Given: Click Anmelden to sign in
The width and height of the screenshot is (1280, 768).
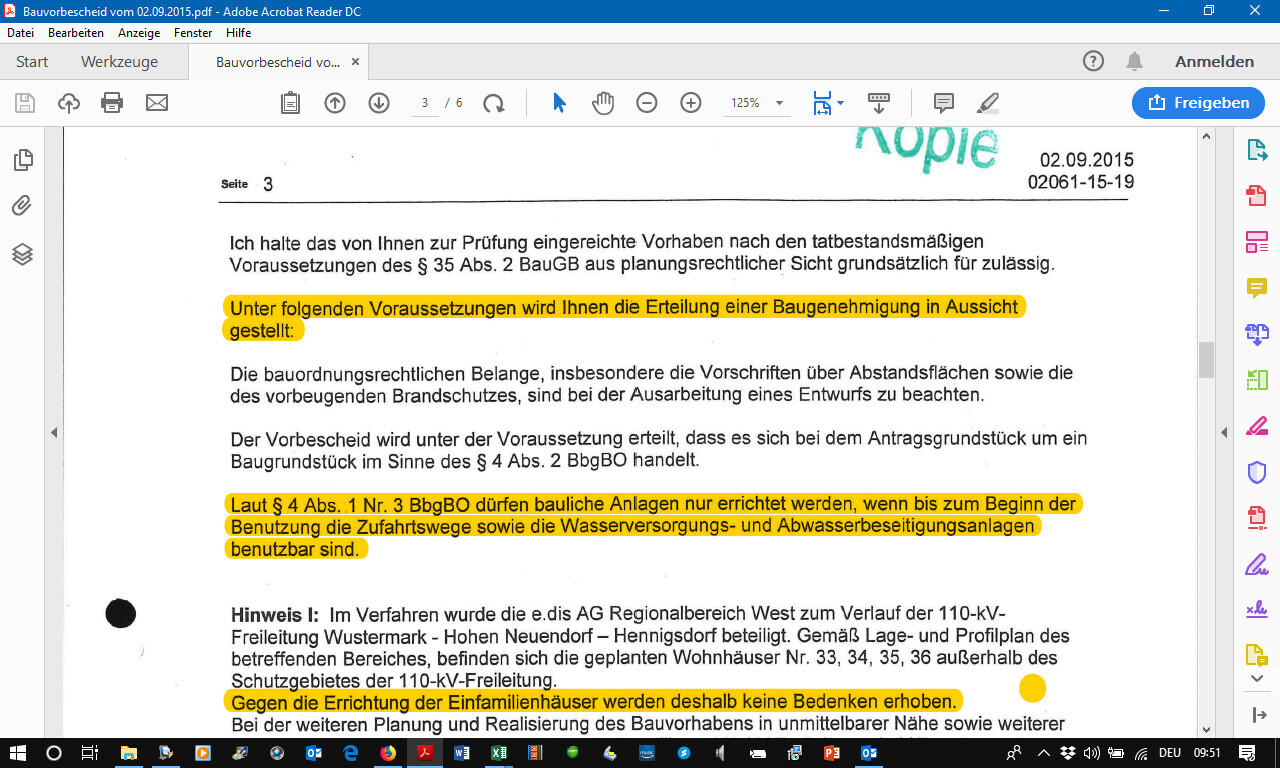Looking at the screenshot, I should tap(1214, 62).
